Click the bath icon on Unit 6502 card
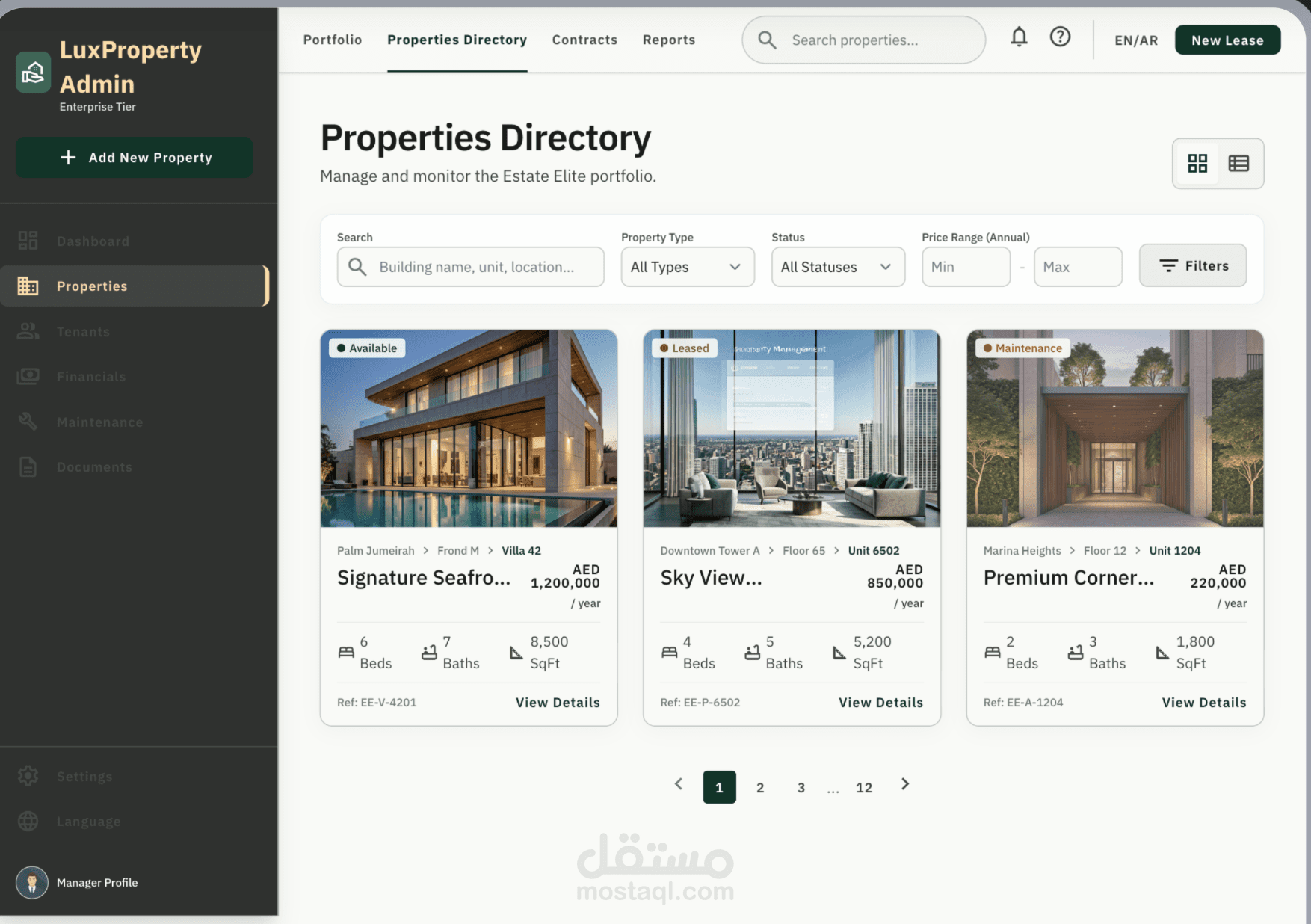This screenshot has width=1311, height=924. click(x=752, y=652)
